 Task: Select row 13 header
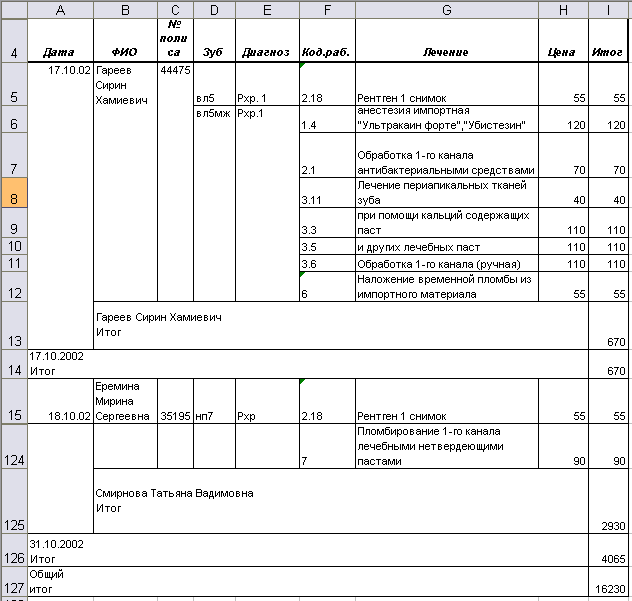14,325
